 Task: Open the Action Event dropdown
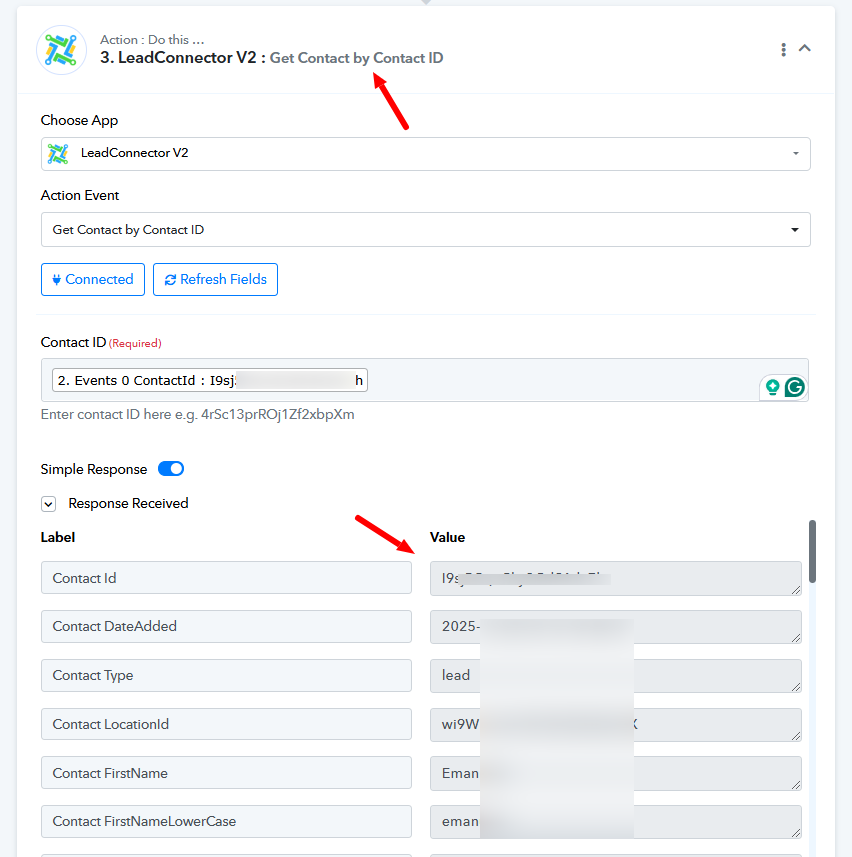pyautogui.click(x=425, y=230)
